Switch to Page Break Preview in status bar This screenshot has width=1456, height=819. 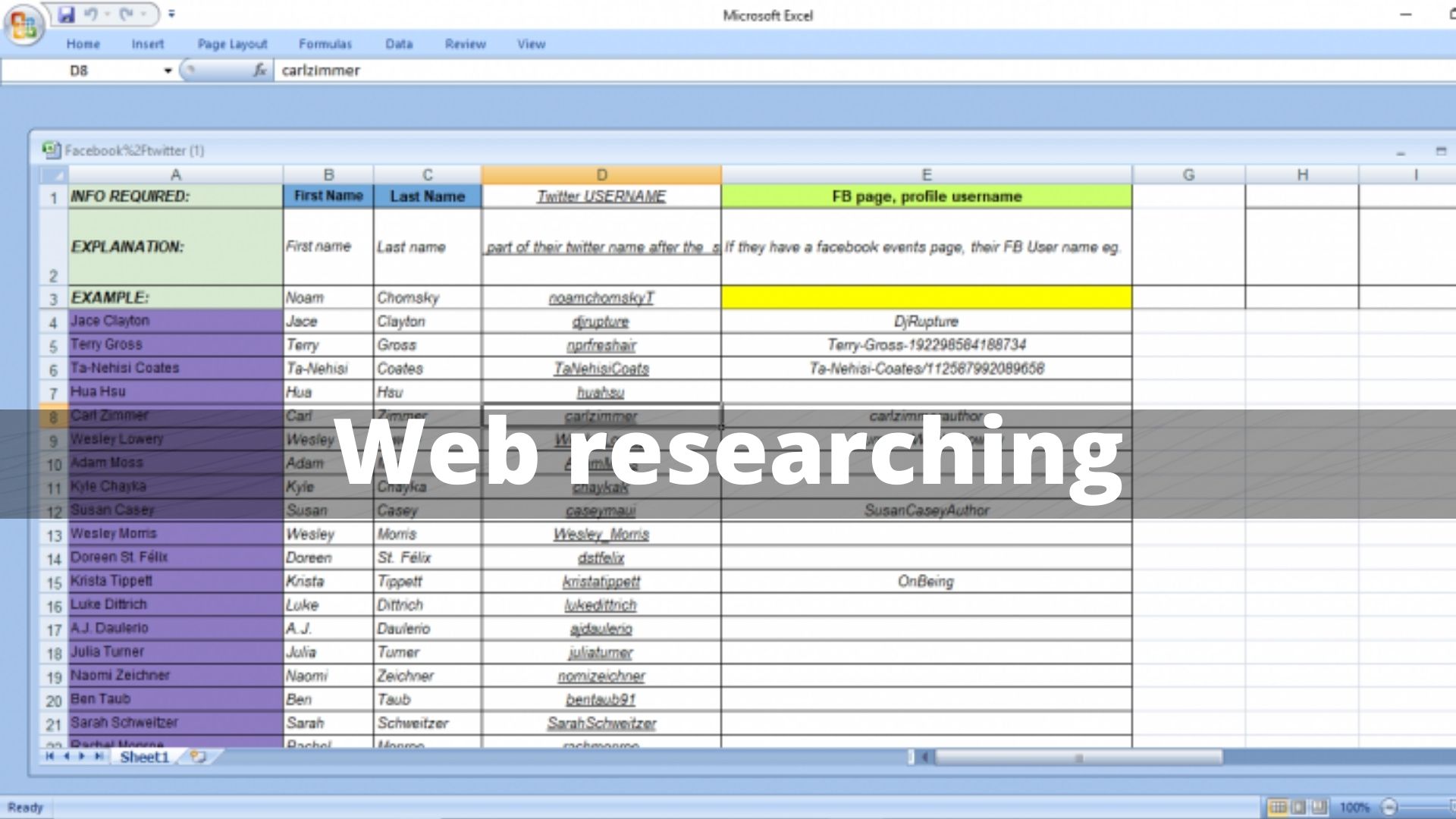1319,807
